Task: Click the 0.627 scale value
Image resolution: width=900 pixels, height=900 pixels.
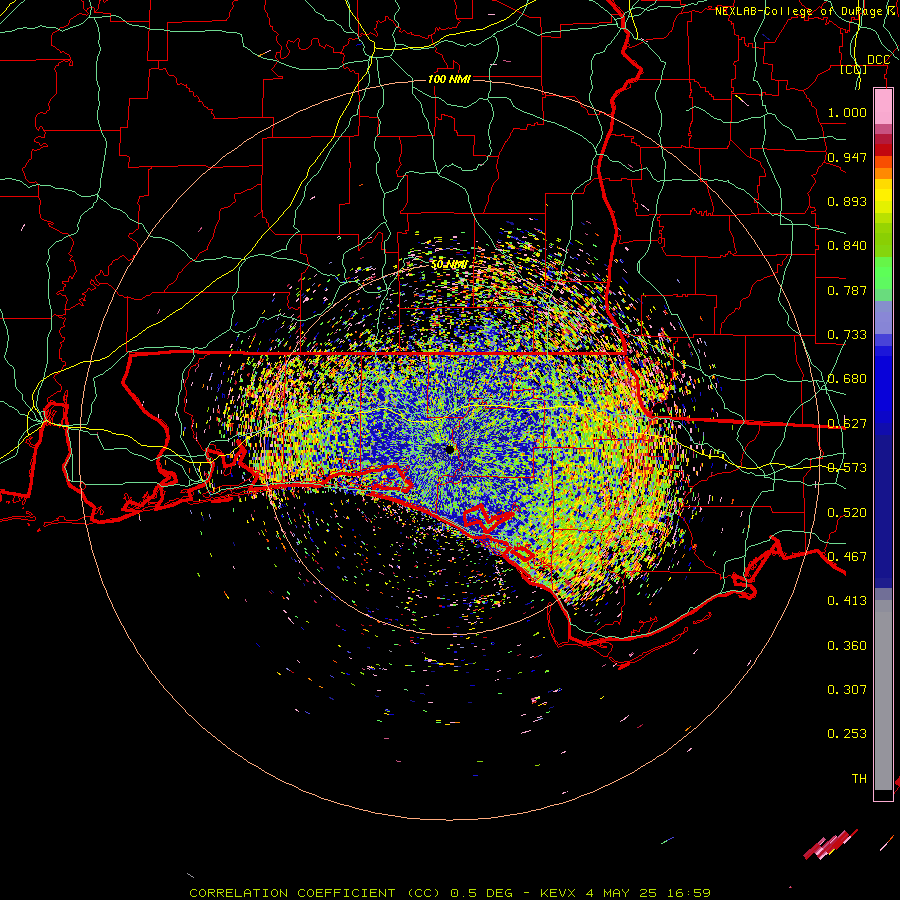Action: coord(847,424)
